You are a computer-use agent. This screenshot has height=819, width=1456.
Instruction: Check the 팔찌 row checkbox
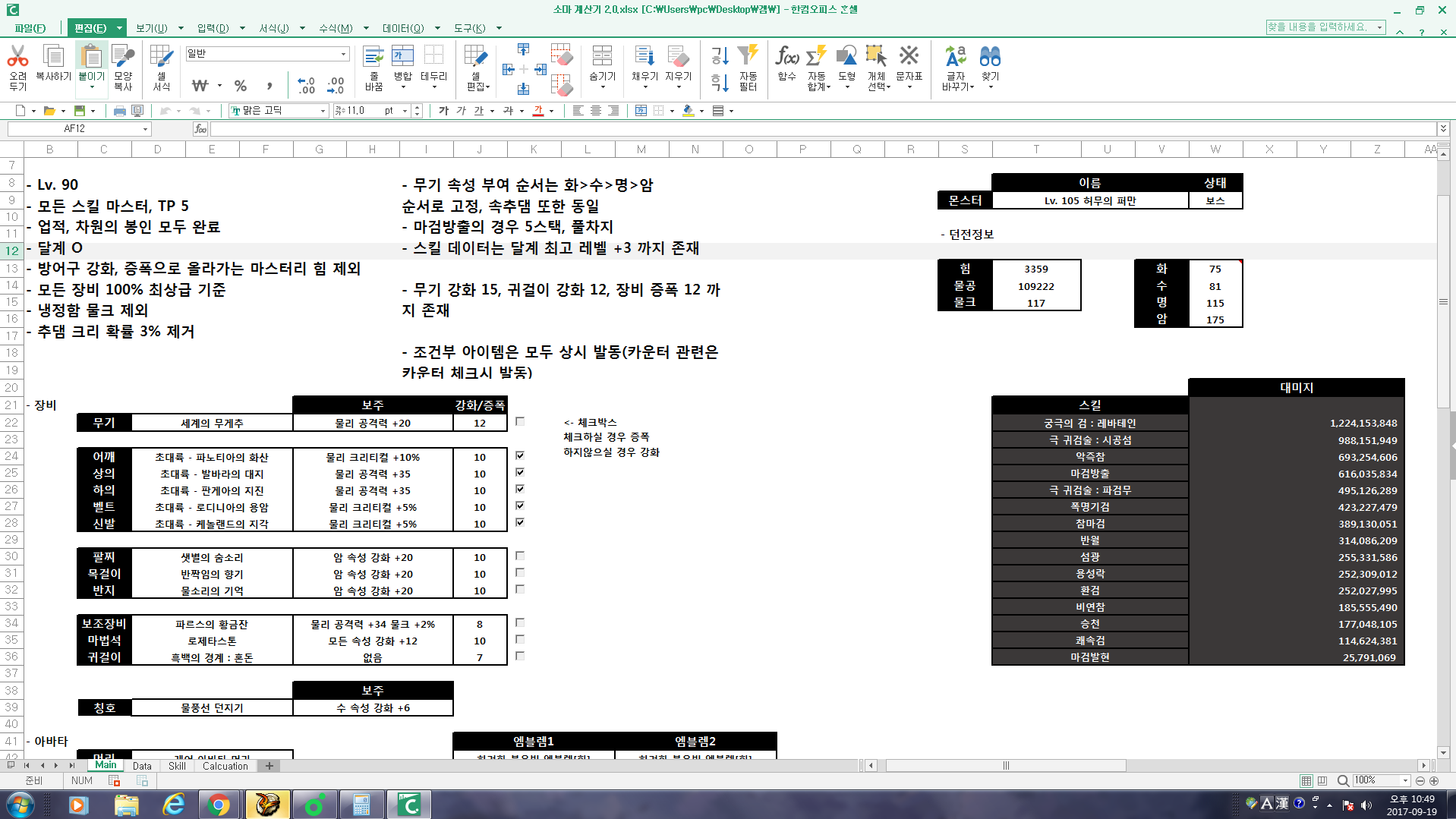520,556
